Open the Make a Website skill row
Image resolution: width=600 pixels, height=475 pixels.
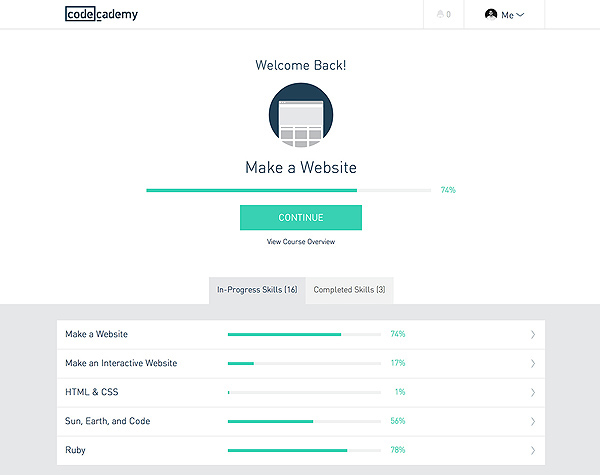pos(301,335)
